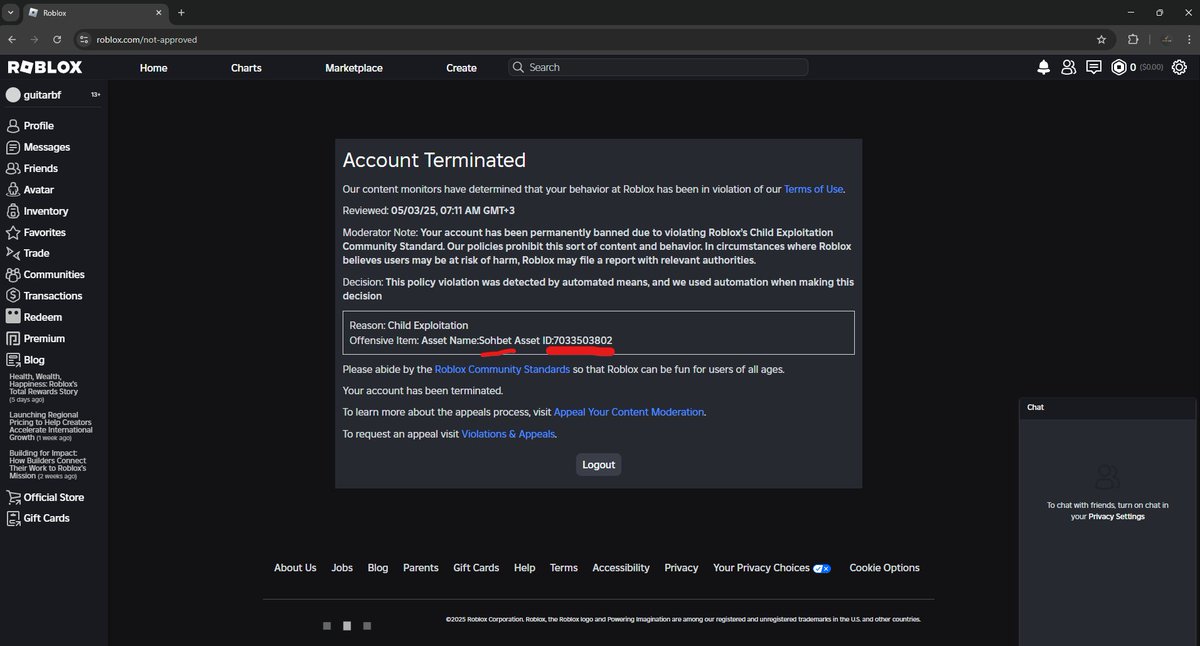Open Blog in the sidebar
1200x646 pixels.
[x=25, y=359]
